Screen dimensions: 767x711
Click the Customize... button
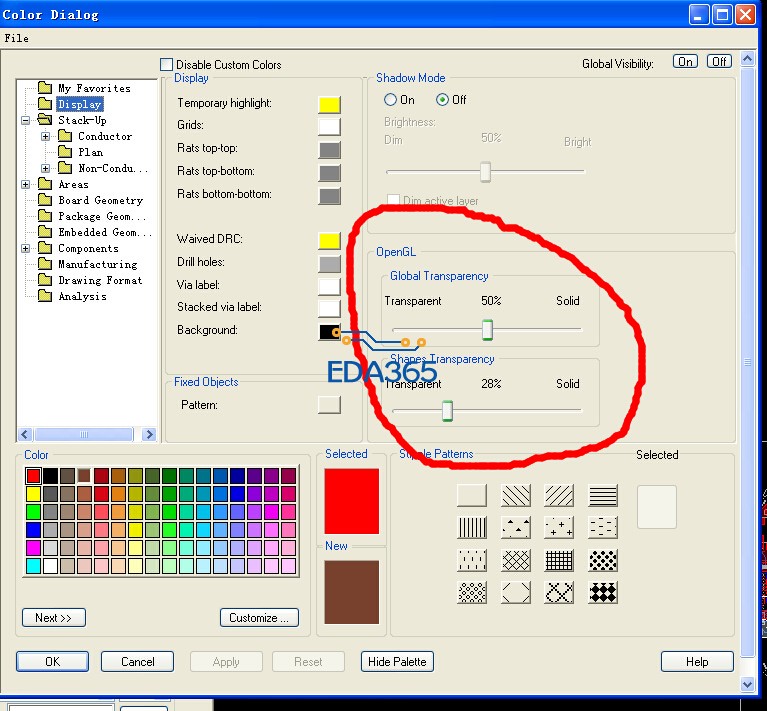259,618
